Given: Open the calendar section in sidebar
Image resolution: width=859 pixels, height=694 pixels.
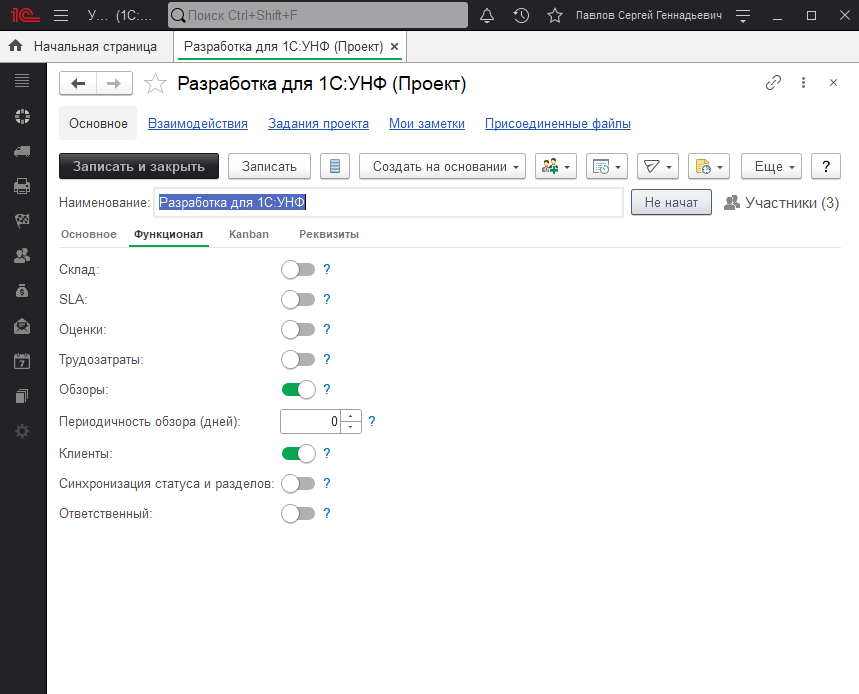Looking at the screenshot, I should point(22,361).
